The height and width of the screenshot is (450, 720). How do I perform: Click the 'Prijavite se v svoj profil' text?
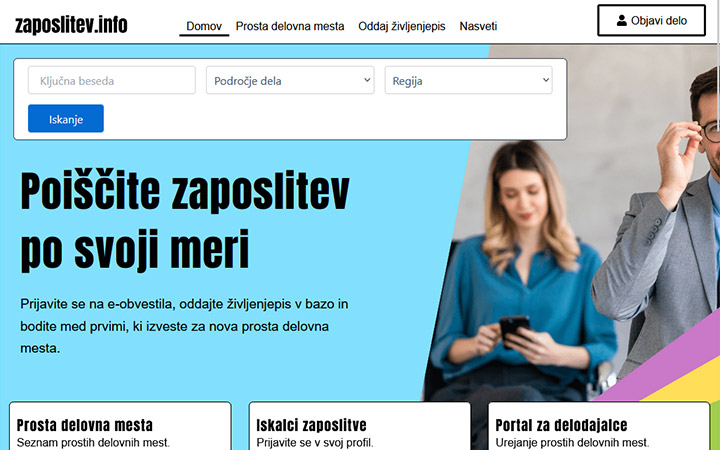coord(315,442)
